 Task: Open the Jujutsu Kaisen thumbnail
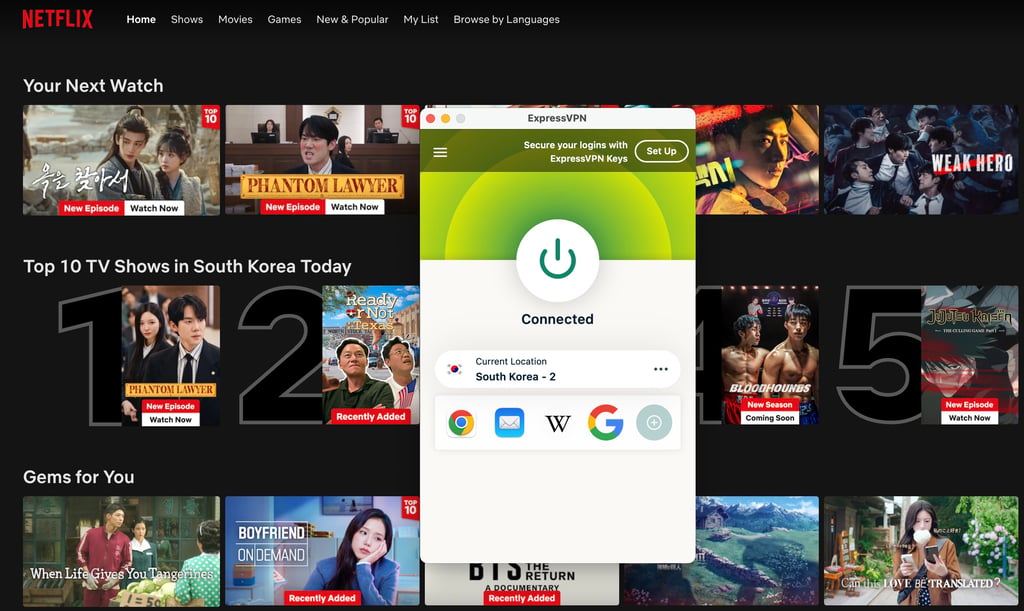click(x=969, y=354)
